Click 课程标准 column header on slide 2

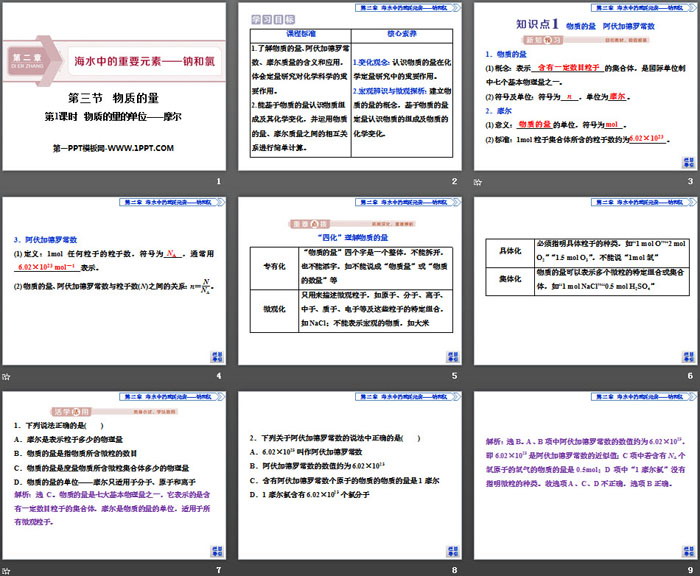coord(301,34)
